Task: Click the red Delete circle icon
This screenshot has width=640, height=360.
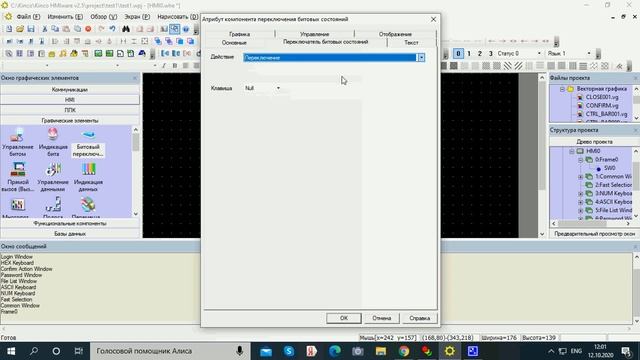Action: coord(88,29)
